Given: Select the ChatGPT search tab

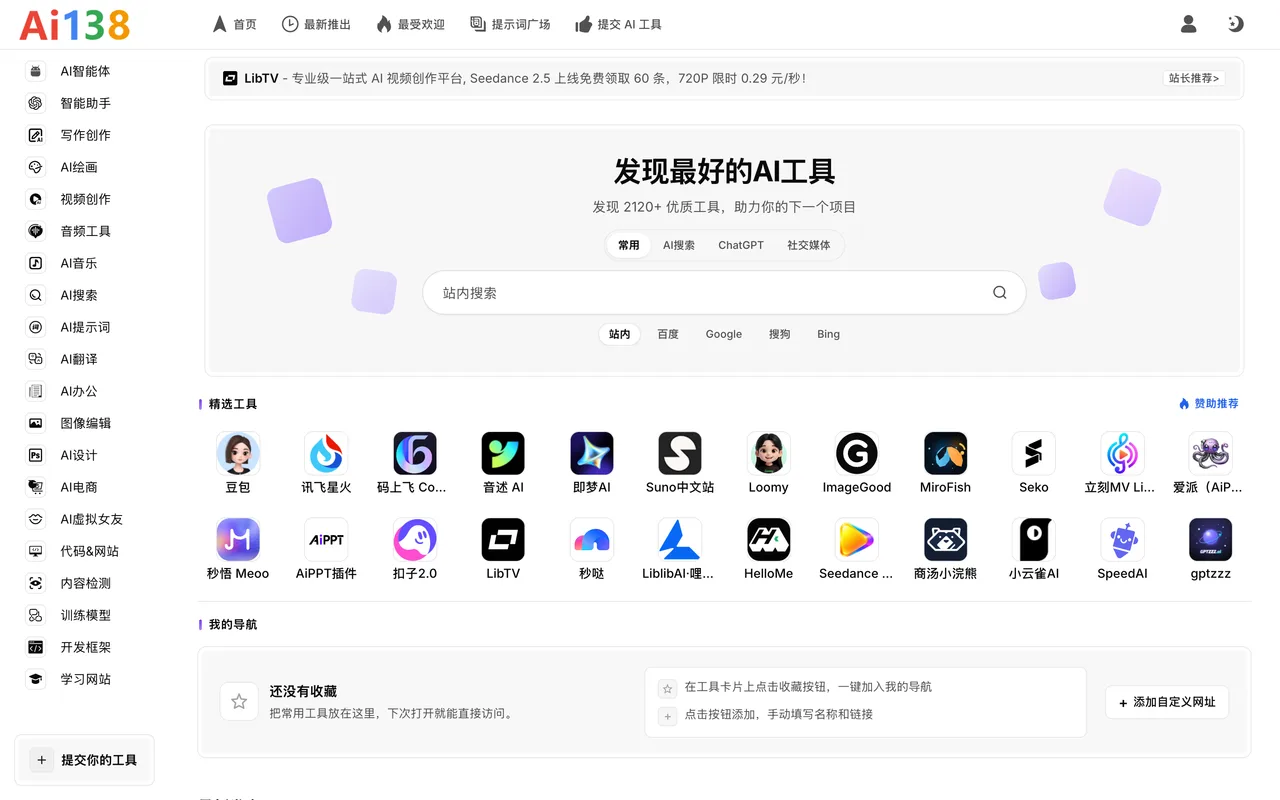Looking at the screenshot, I should 741,245.
